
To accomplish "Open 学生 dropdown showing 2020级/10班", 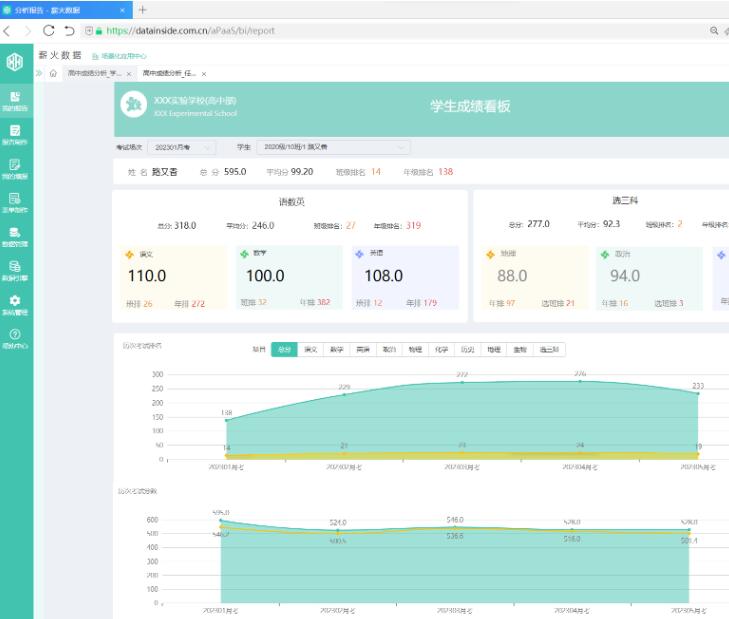I will pos(333,147).
